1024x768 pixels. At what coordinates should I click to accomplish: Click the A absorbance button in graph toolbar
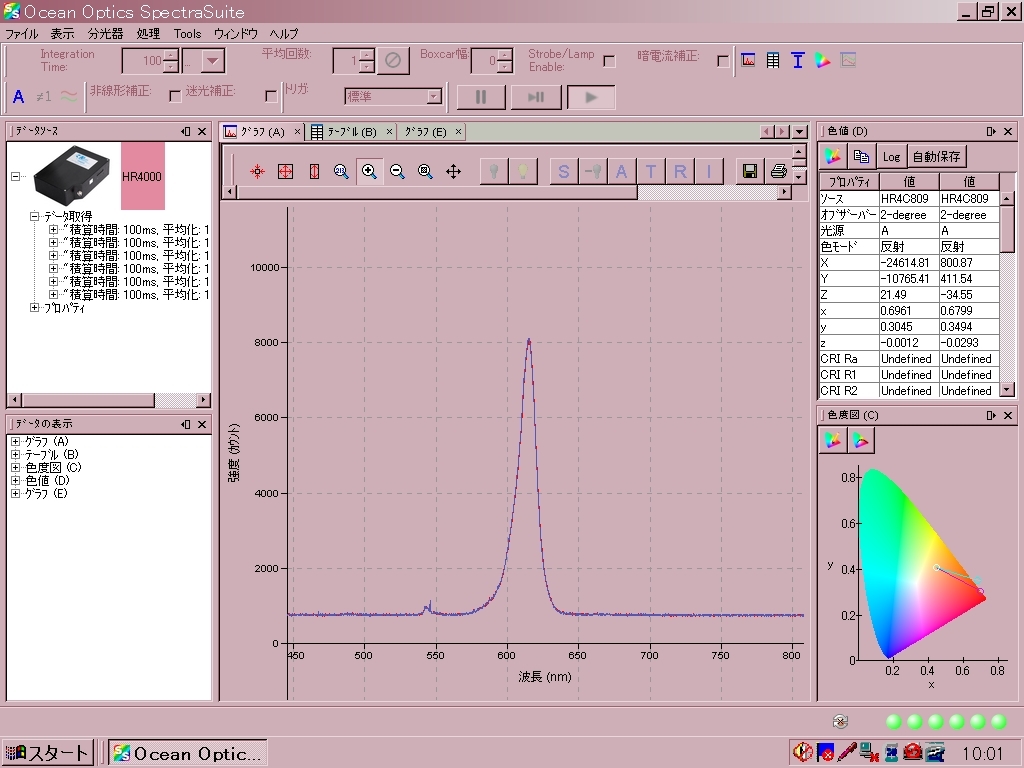(622, 171)
